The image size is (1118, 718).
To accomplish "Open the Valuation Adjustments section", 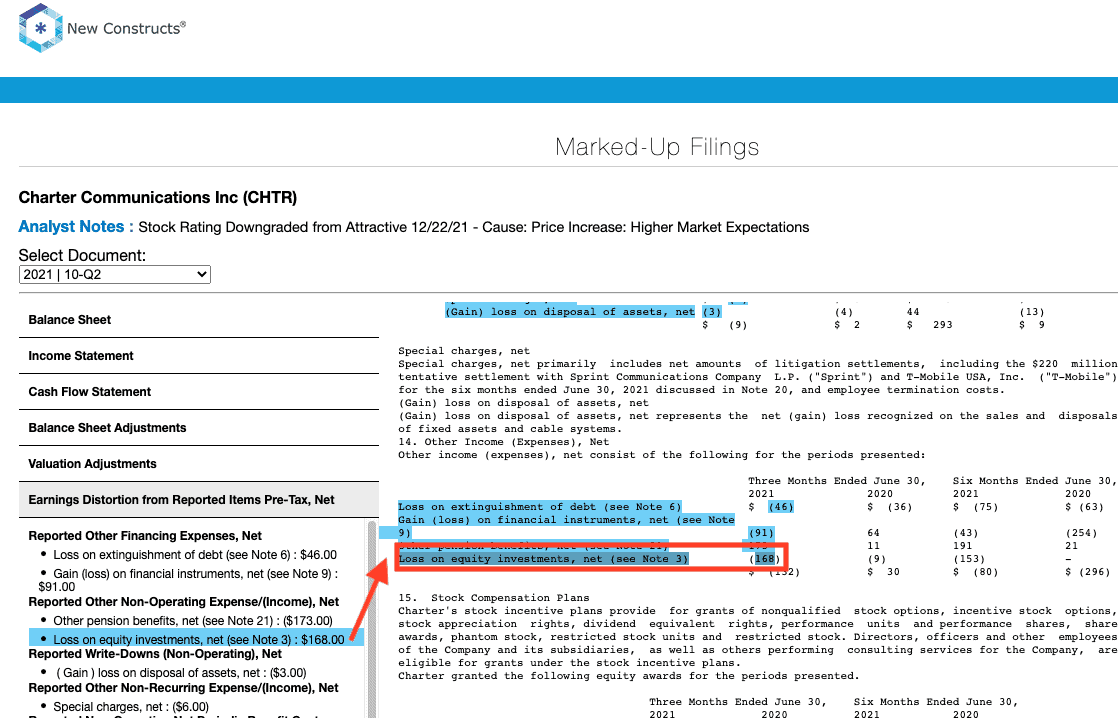I will [199, 464].
